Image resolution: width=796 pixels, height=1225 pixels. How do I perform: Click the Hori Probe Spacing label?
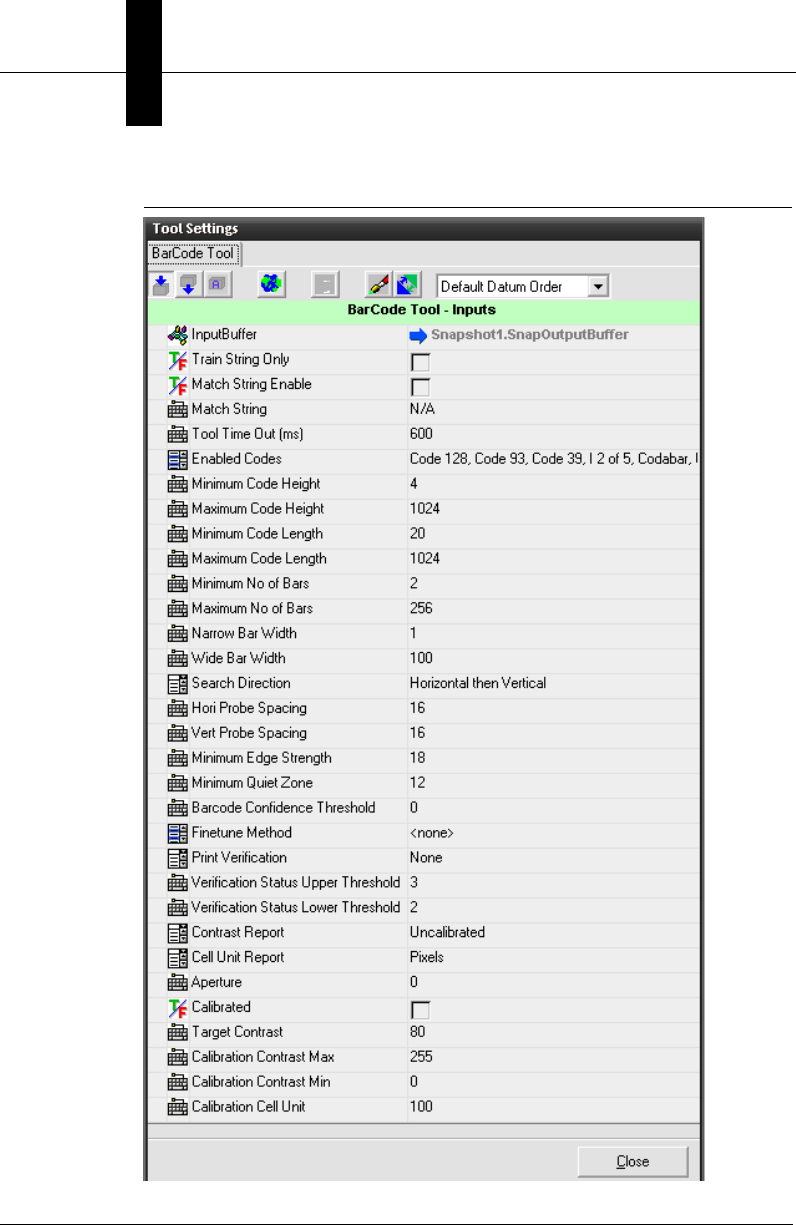(249, 709)
